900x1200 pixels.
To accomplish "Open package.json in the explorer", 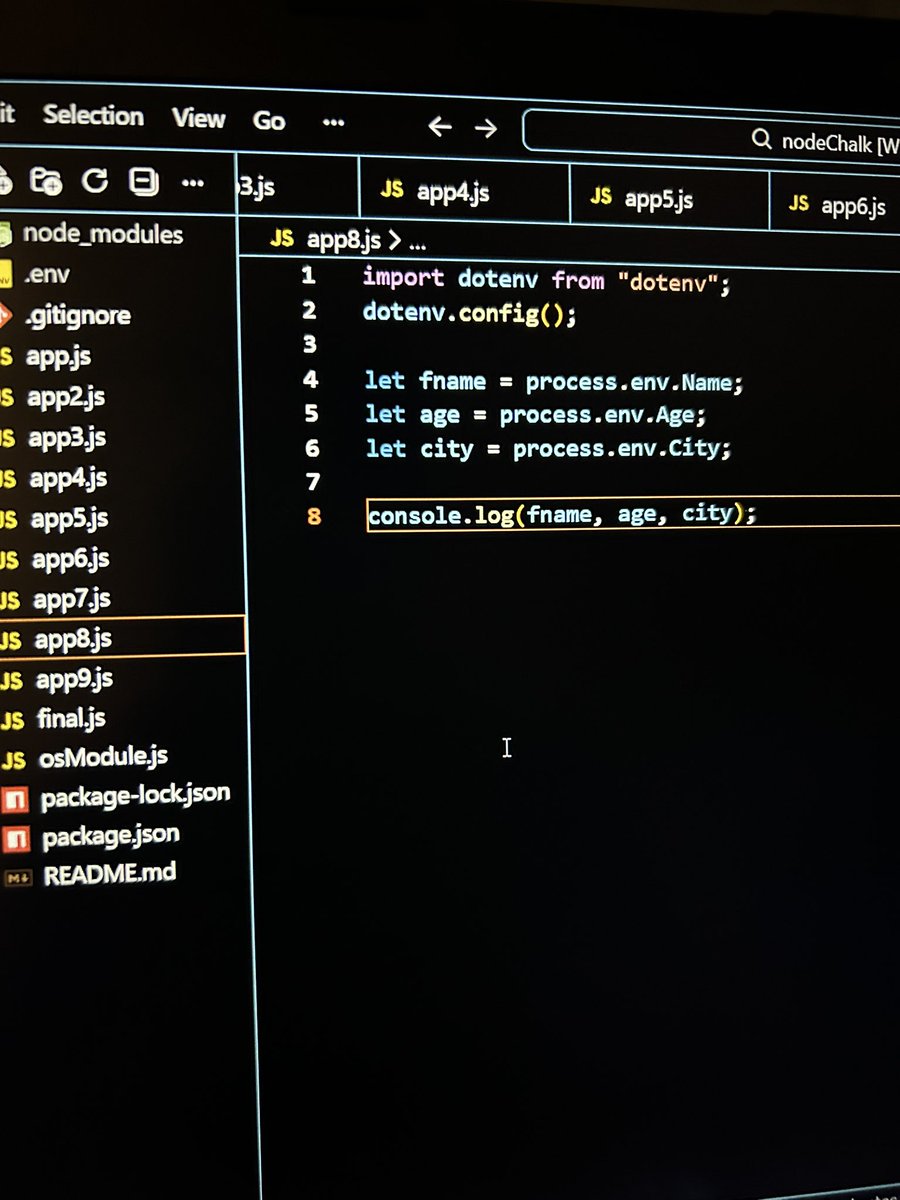I will point(110,835).
